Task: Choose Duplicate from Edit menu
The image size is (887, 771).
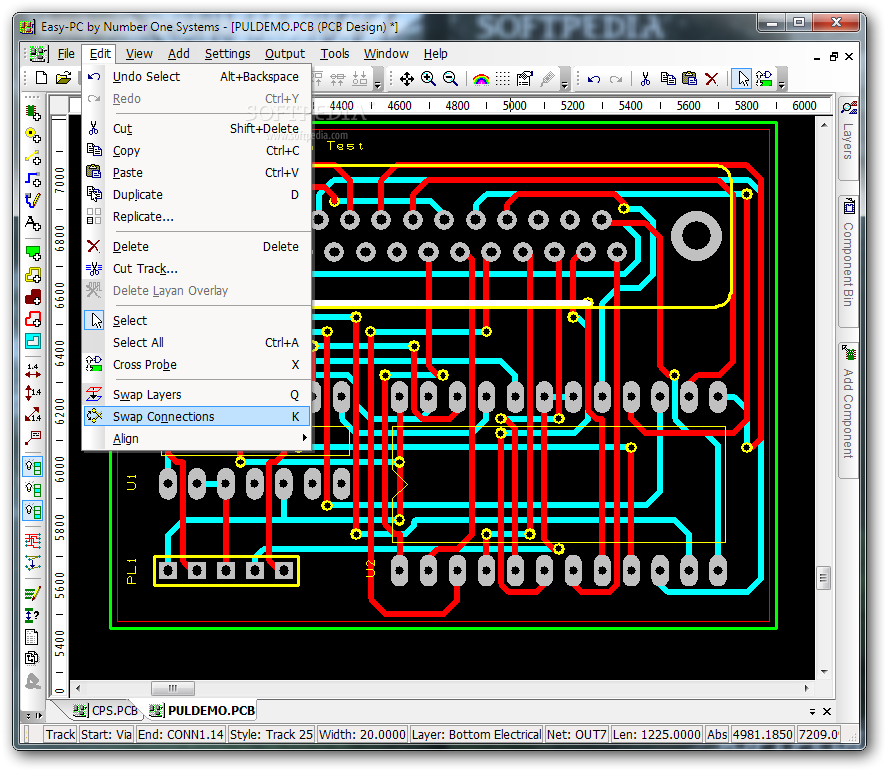Action: pyautogui.click(x=196, y=195)
